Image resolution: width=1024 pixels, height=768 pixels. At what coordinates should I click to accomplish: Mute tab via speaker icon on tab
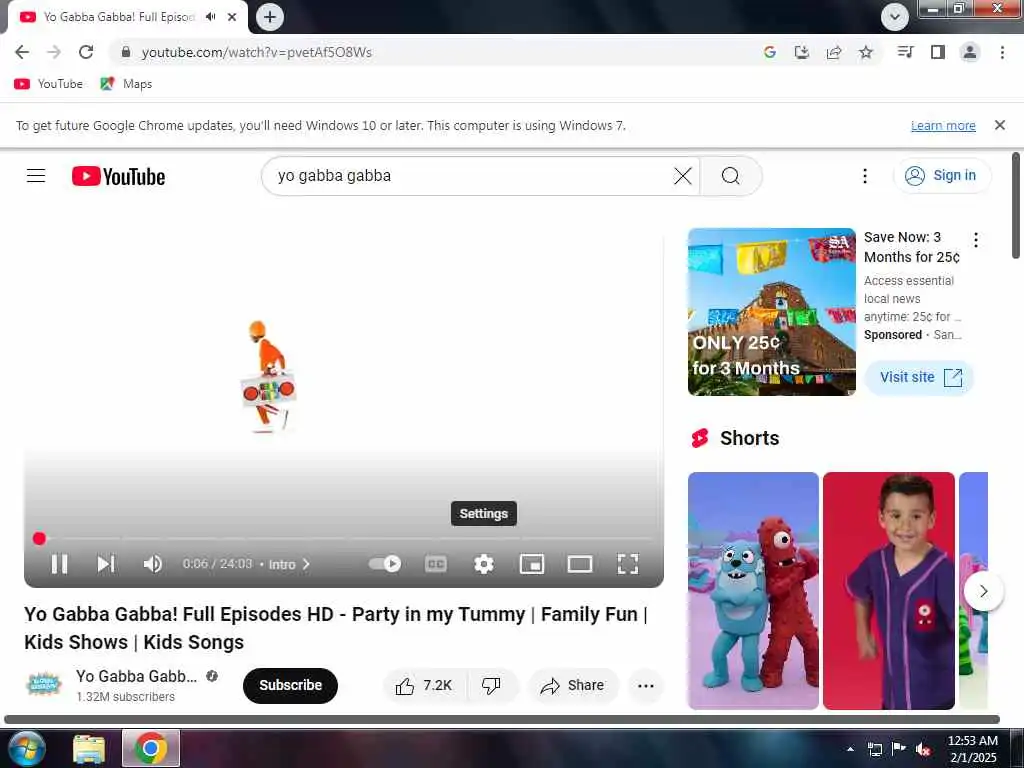click(x=210, y=17)
